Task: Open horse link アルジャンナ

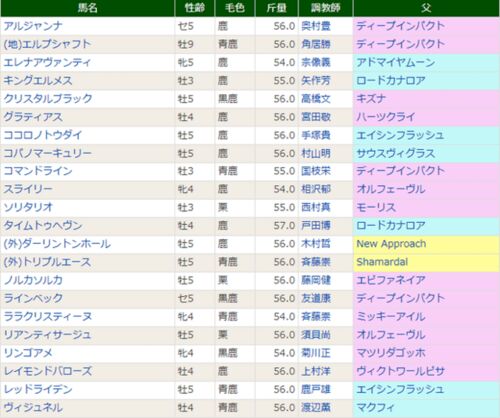Action: click(33, 26)
